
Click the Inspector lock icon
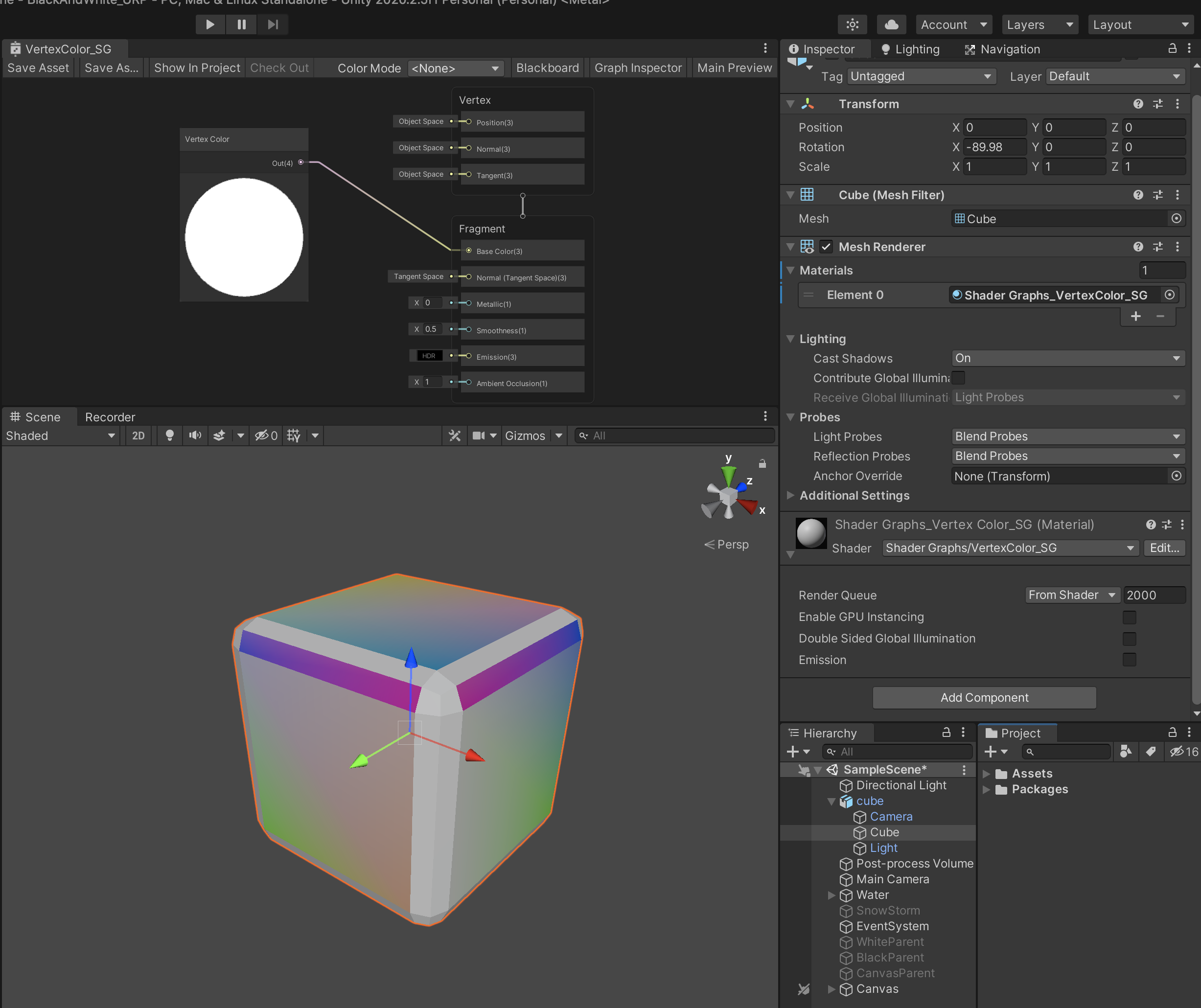coord(1172,48)
